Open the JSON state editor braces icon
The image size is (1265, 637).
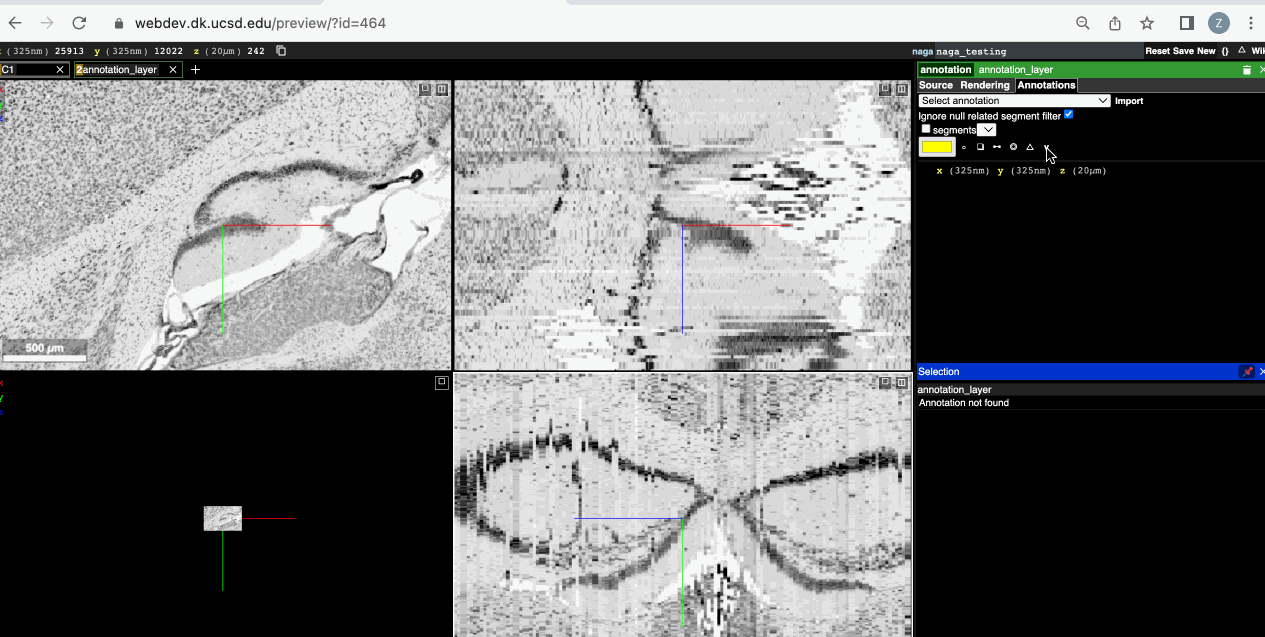pyautogui.click(x=1225, y=51)
